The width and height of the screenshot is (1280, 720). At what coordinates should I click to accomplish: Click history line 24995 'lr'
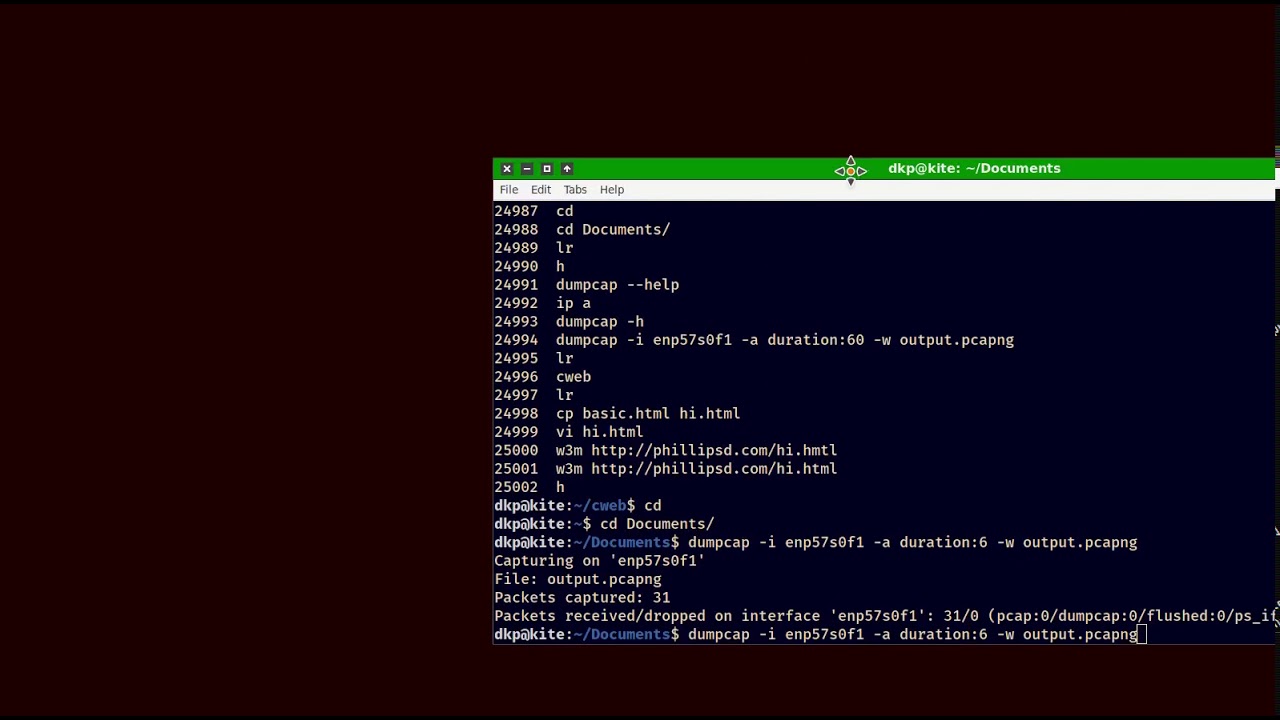(x=534, y=358)
